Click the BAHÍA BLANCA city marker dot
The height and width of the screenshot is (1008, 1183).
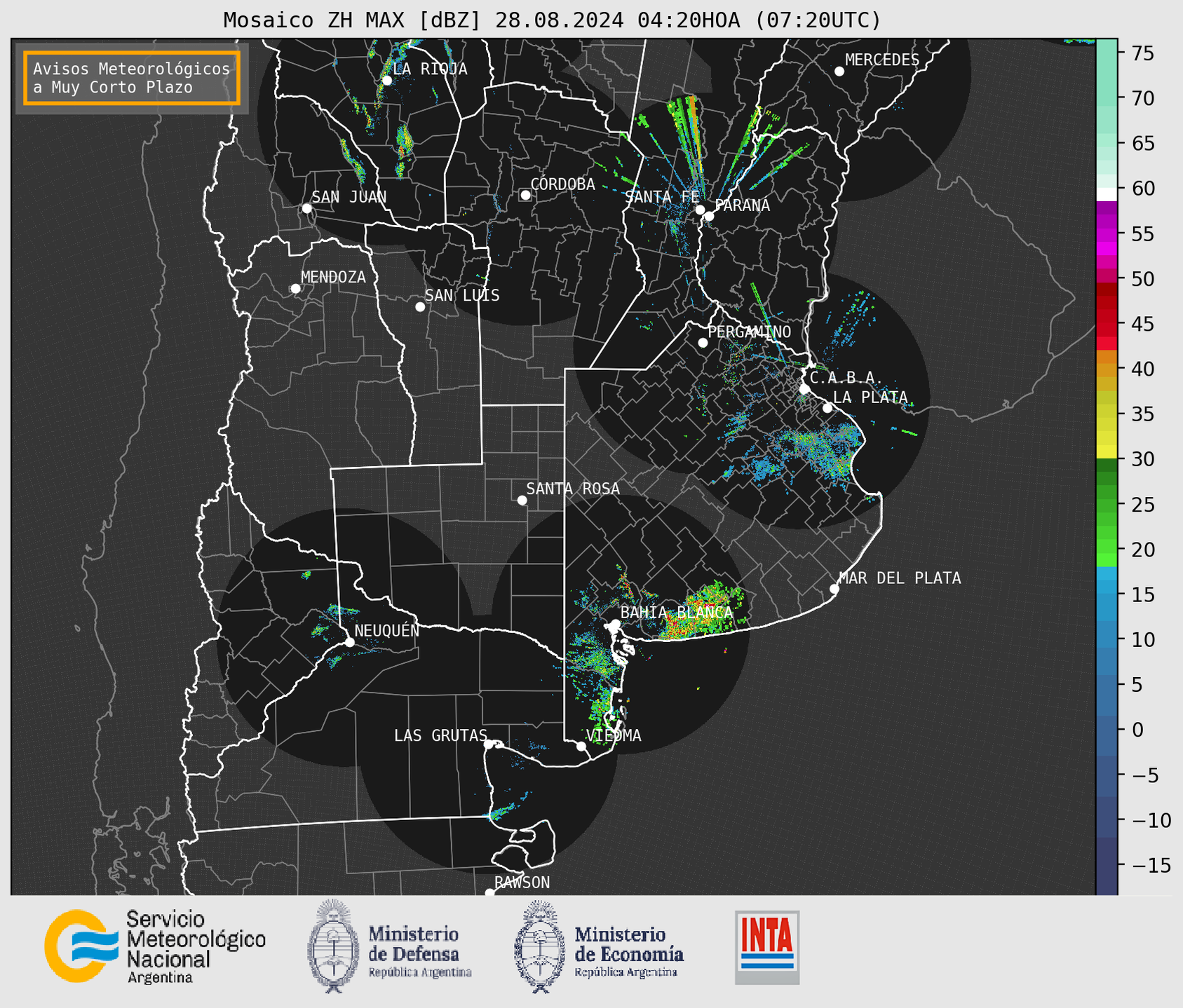pyautogui.click(x=615, y=624)
